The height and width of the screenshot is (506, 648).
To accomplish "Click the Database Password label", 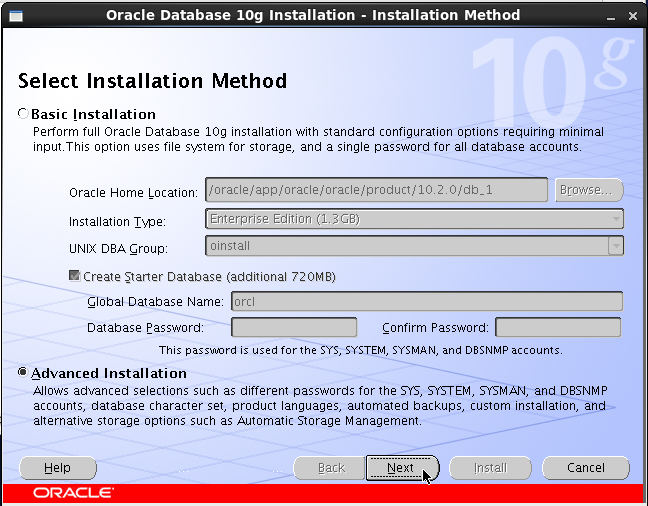I will 145,328.
